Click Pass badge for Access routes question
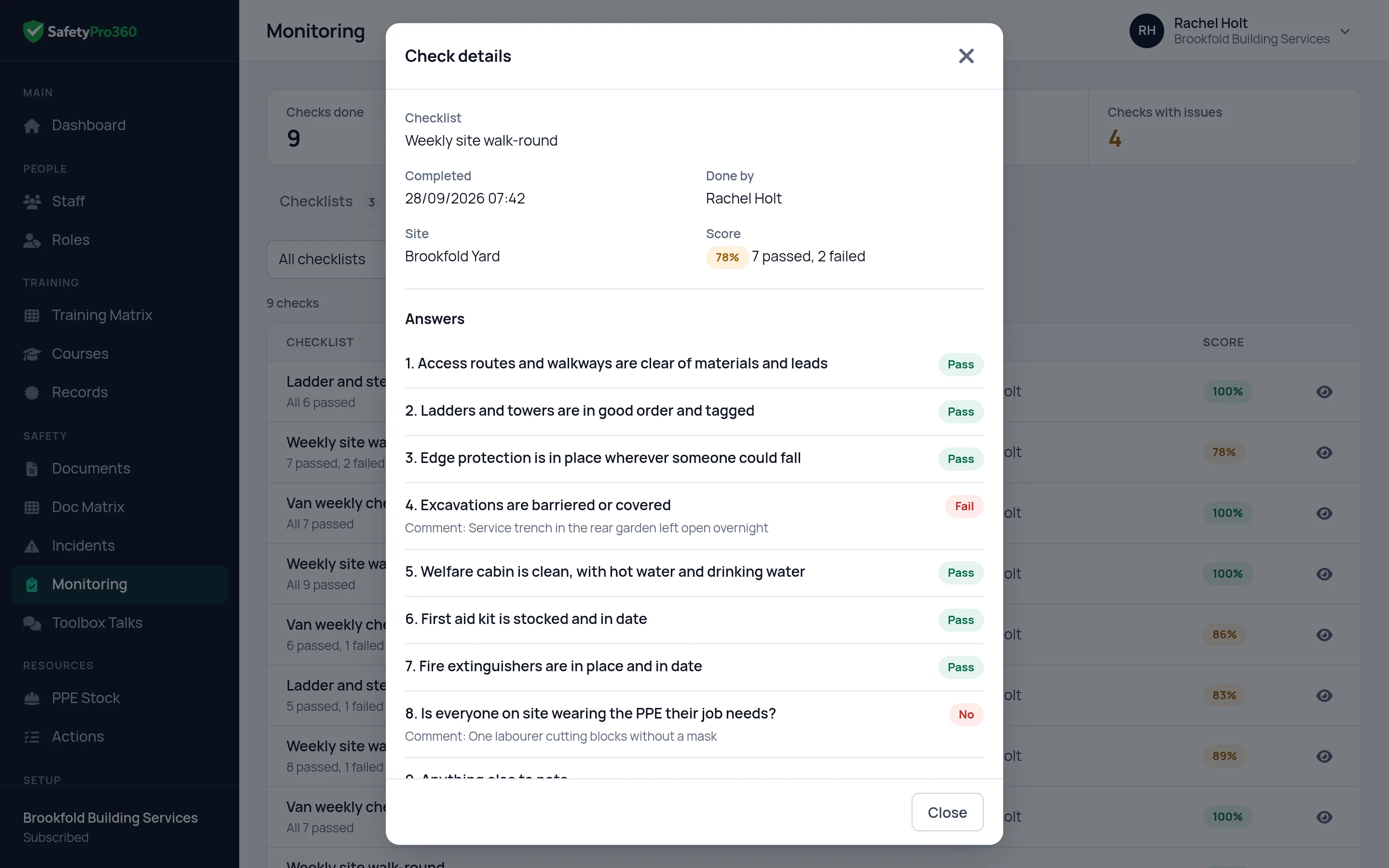The height and width of the screenshot is (868, 1389). coord(960,365)
